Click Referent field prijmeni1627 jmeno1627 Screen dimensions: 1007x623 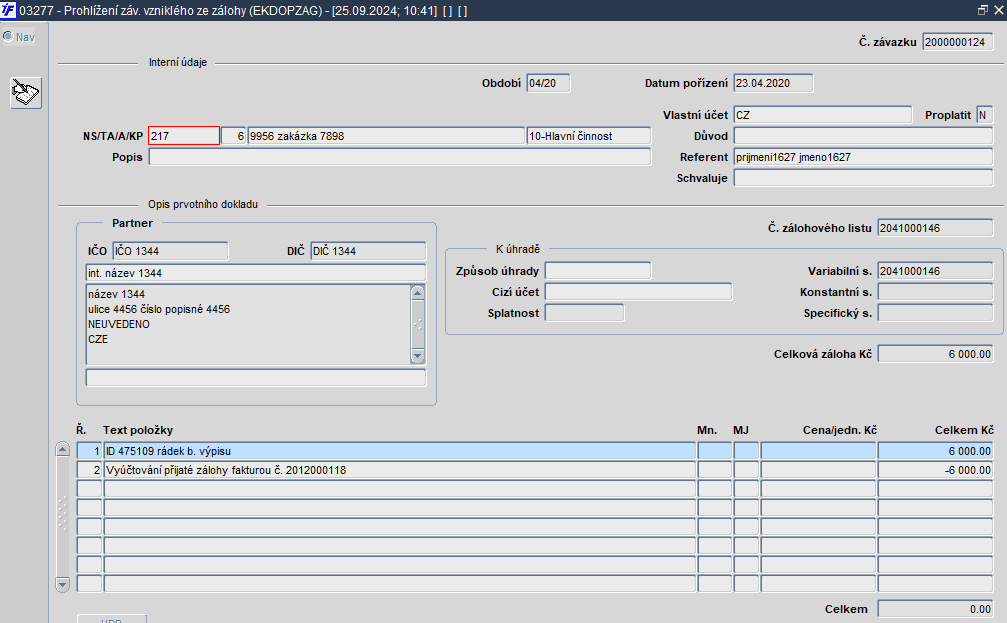(863, 157)
